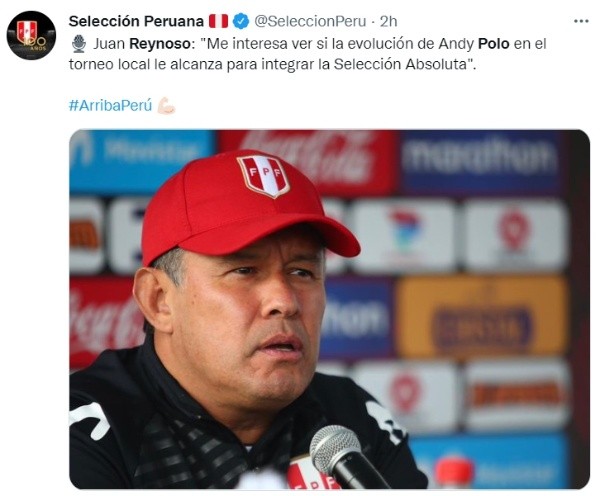
Task: Click the flexed bicep emoji
Action: click(x=166, y=105)
